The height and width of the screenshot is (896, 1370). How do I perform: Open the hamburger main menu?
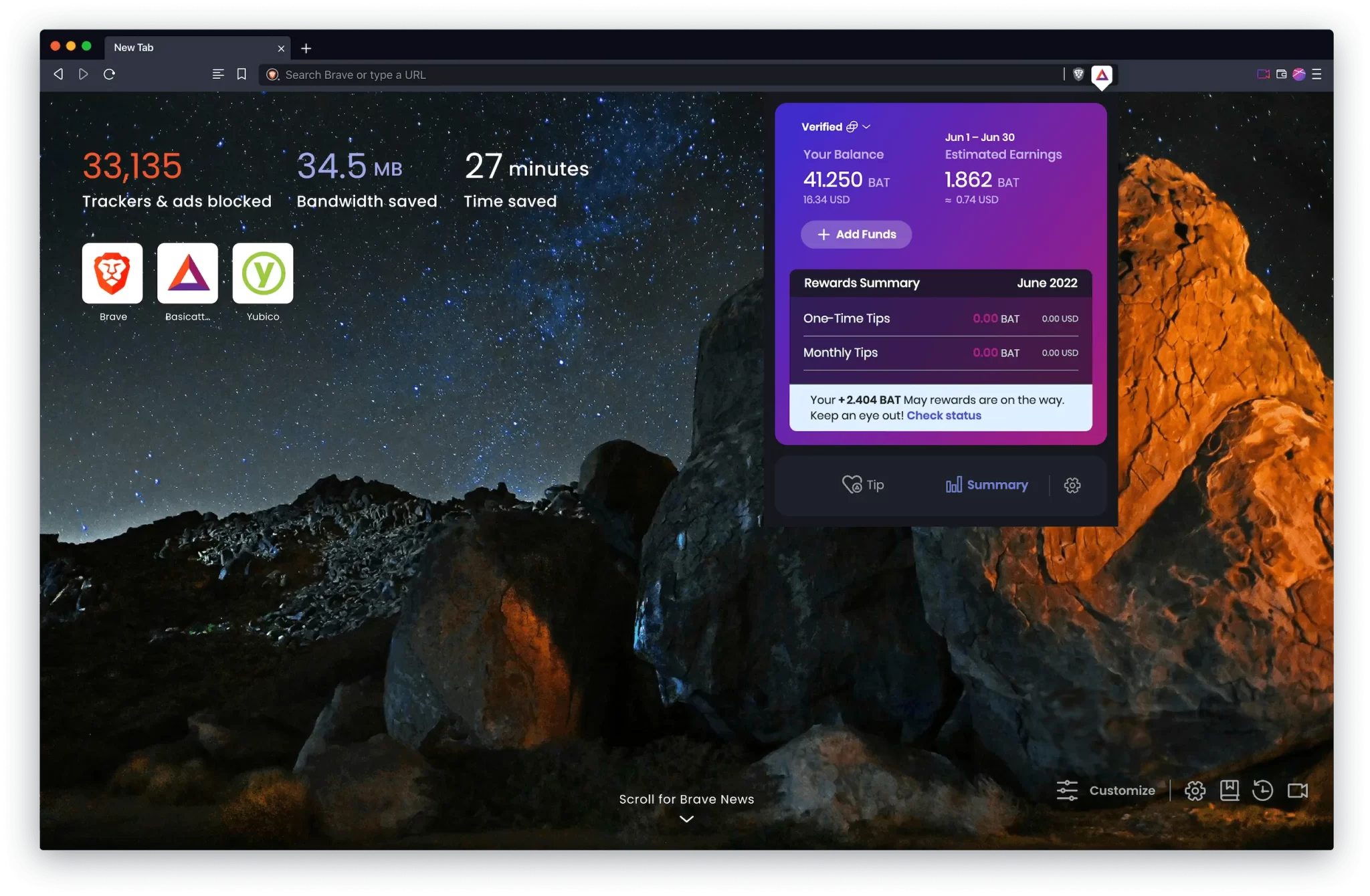(1316, 74)
